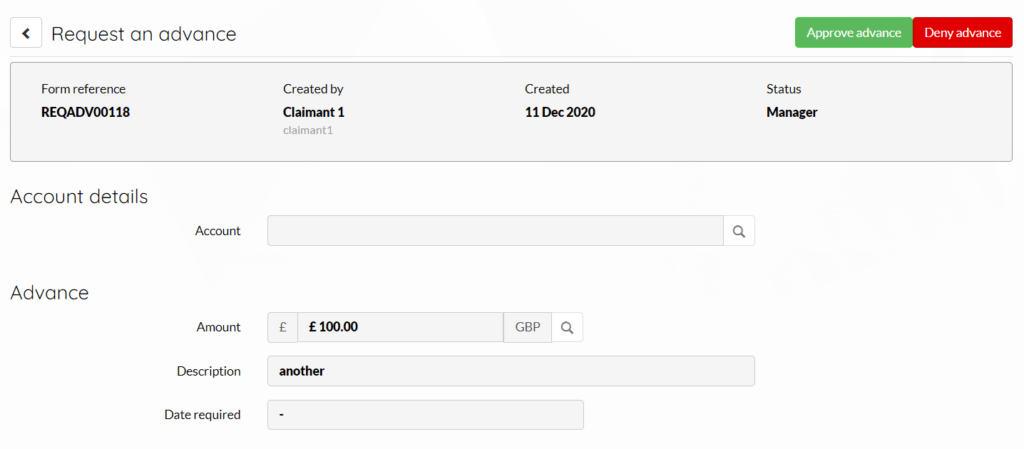Select the created date 11 Dec 2020
Screen dimensions: 1024x449
[x=560, y=112]
